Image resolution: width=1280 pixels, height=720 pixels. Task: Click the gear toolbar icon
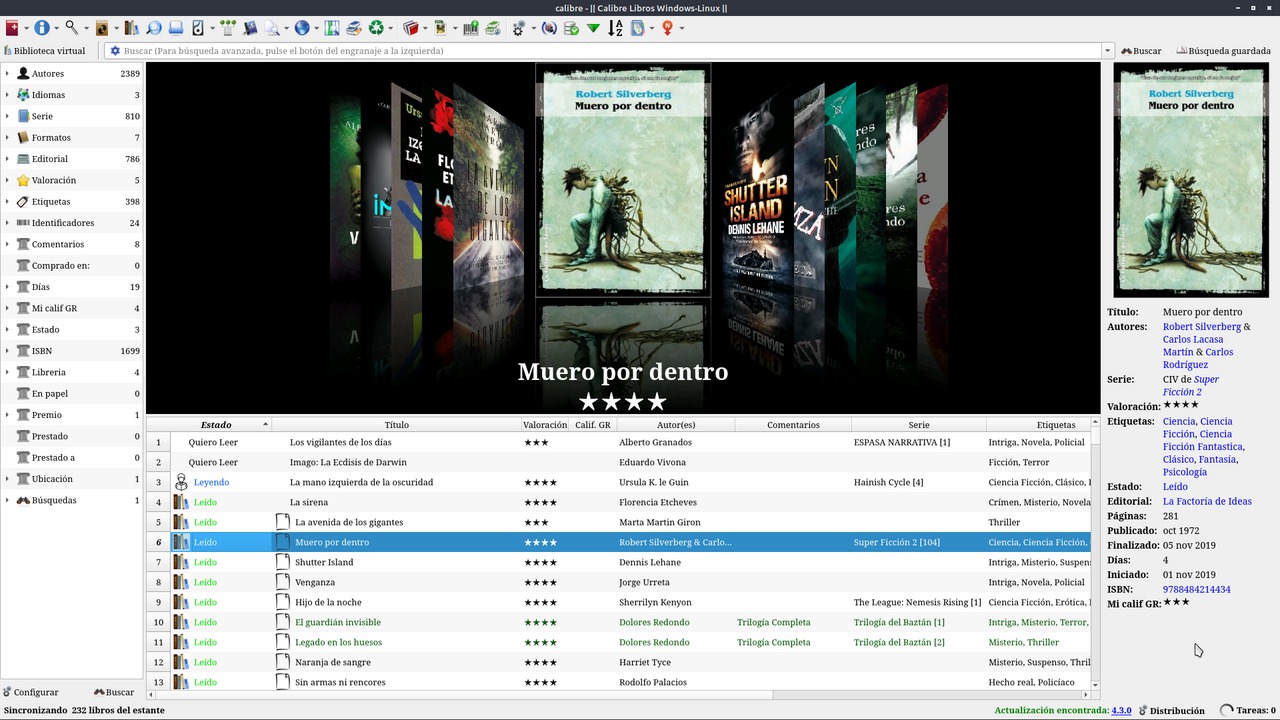pos(519,28)
